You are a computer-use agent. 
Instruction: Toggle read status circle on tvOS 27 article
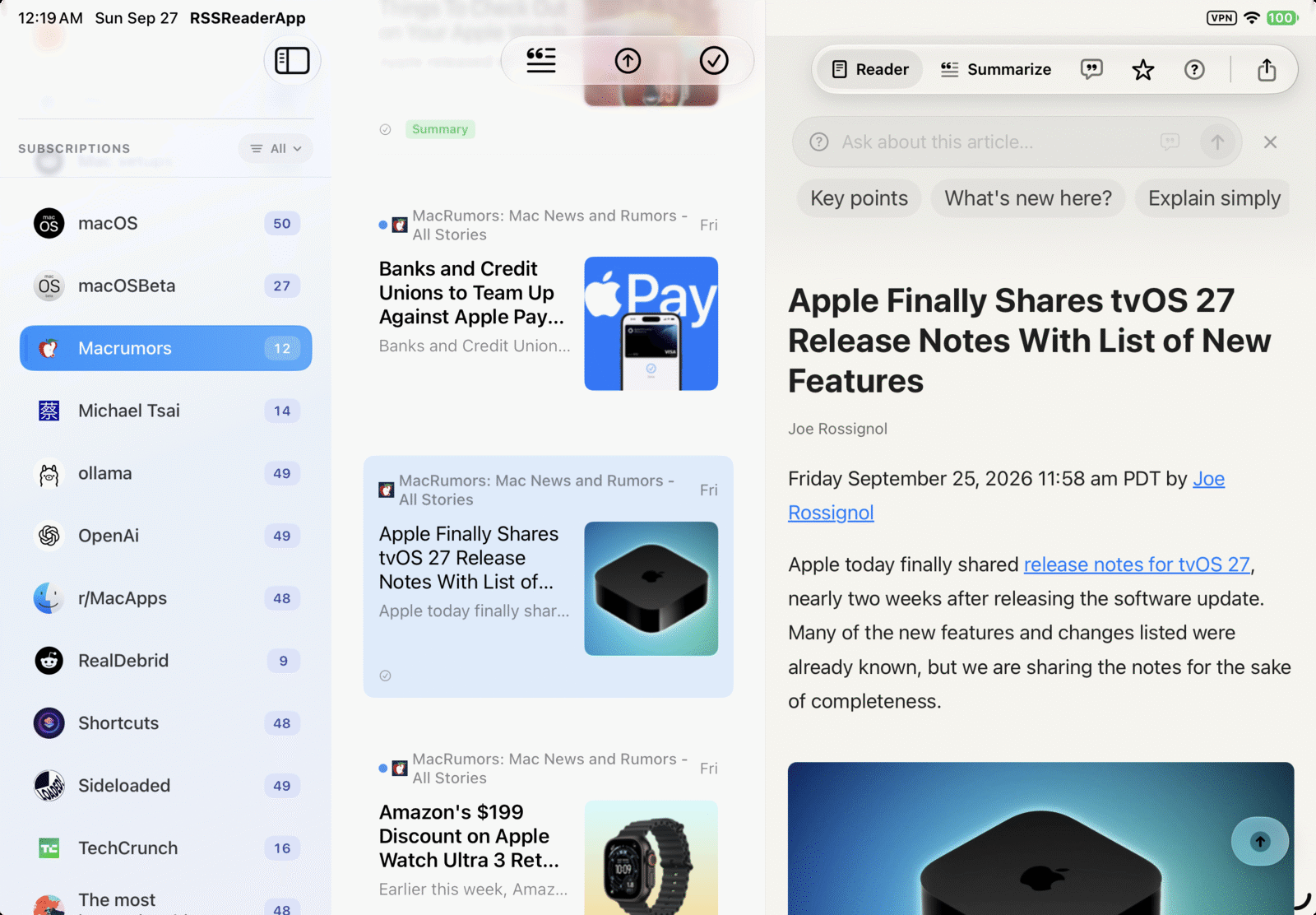[385, 676]
